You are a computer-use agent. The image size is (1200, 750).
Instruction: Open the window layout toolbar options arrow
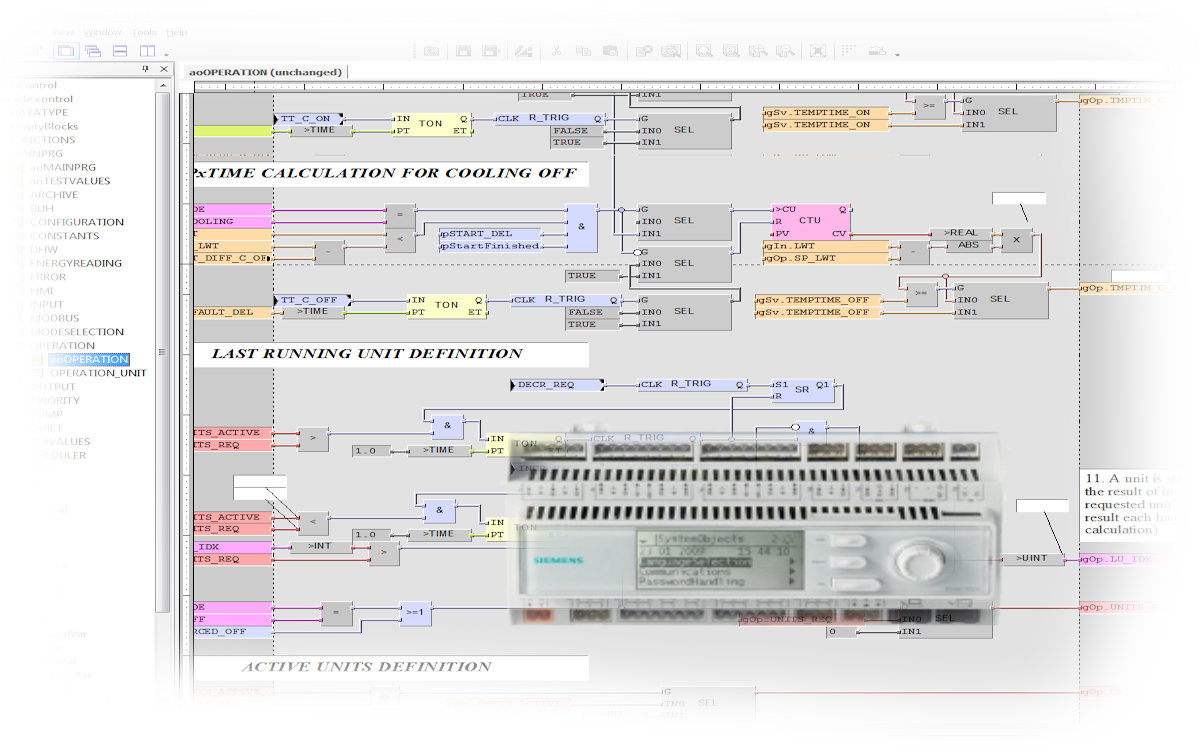click(166, 53)
